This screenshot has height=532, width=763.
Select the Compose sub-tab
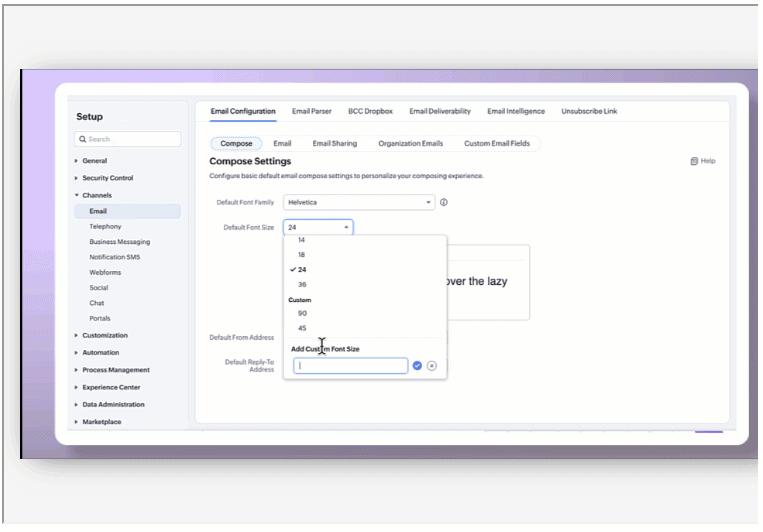(236, 144)
